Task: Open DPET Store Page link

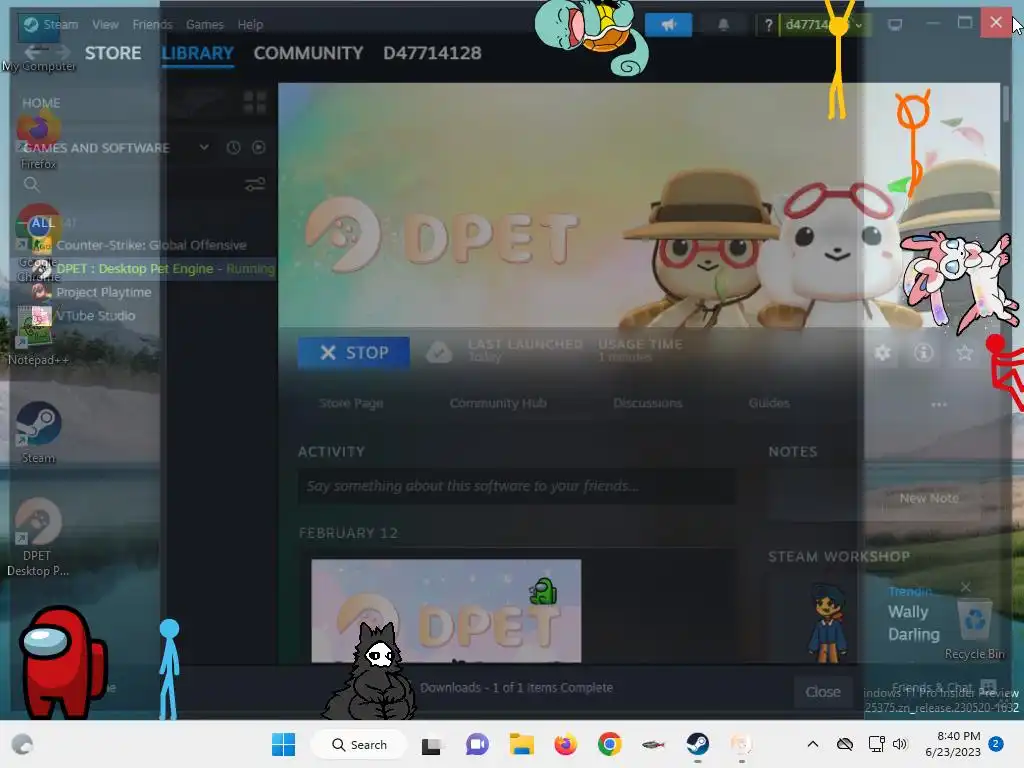Action: [351, 404]
